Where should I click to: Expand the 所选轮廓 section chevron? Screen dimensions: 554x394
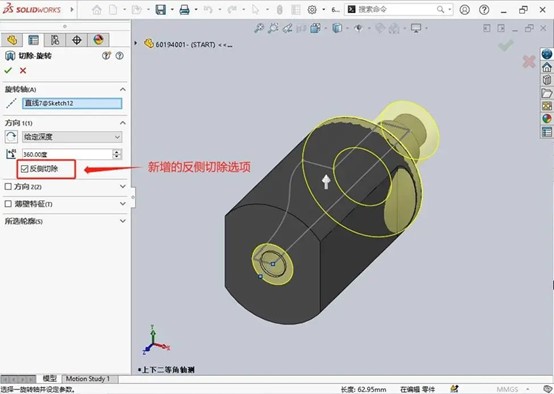[123, 221]
